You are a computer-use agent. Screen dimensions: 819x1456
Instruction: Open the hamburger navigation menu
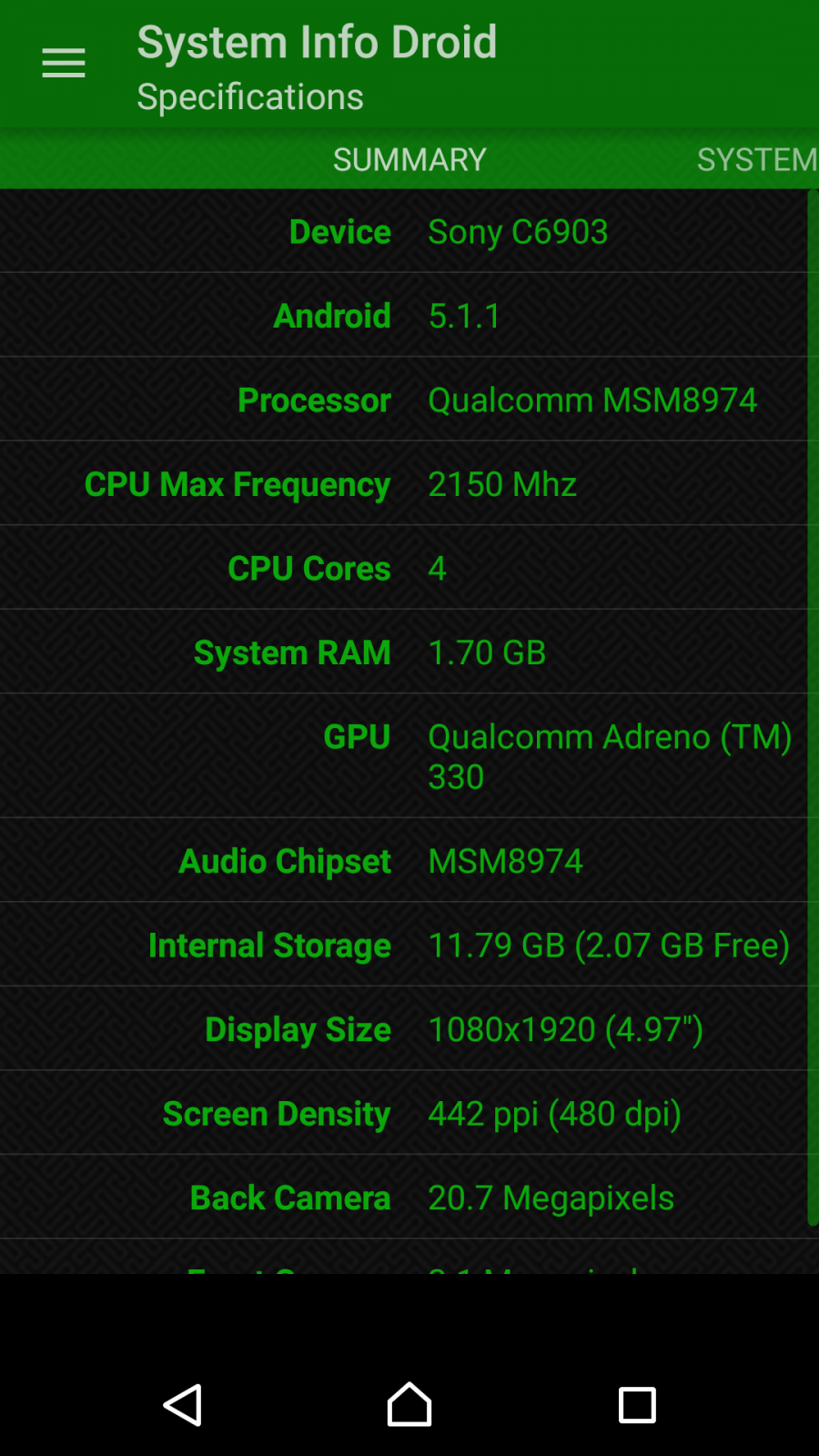(x=64, y=64)
